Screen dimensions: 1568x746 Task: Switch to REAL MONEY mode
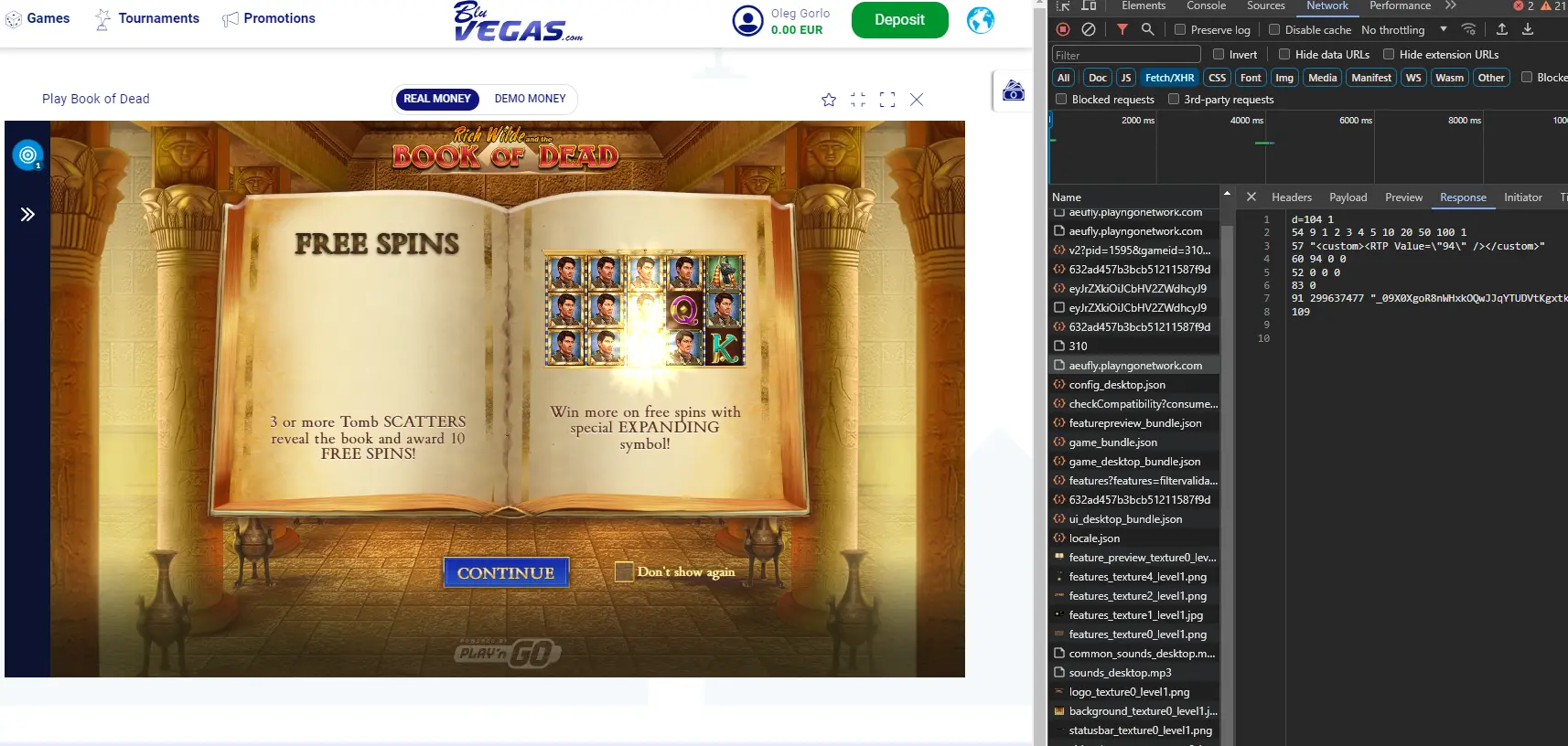coord(437,99)
